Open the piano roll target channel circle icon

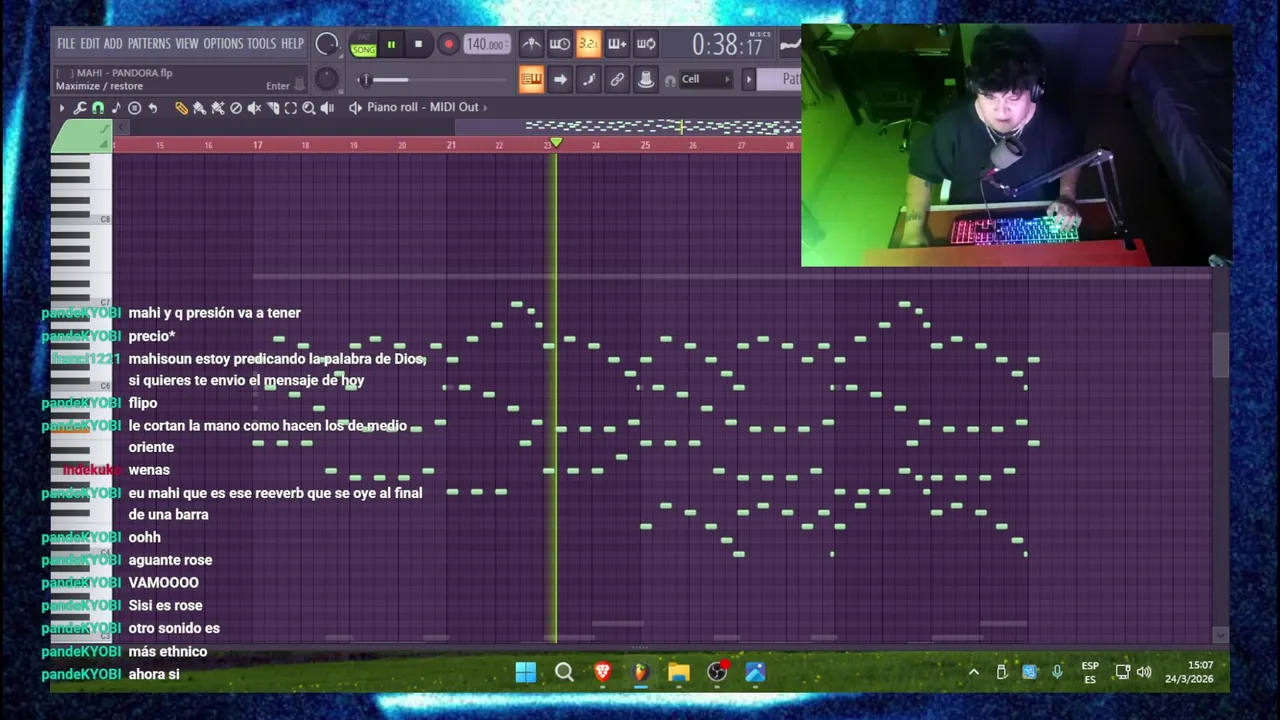(x=134, y=108)
